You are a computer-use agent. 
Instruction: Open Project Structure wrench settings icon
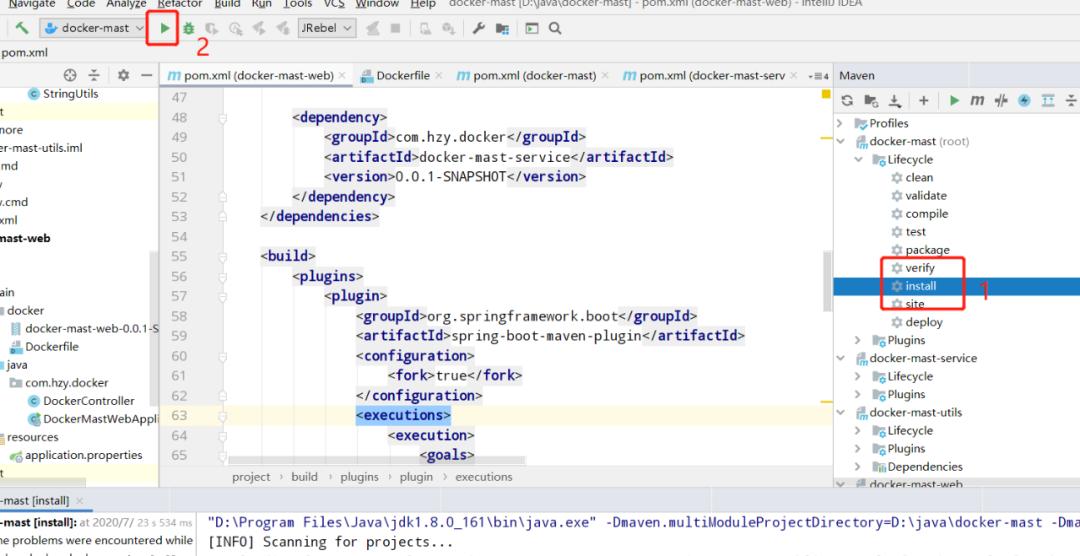tap(478, 28)
